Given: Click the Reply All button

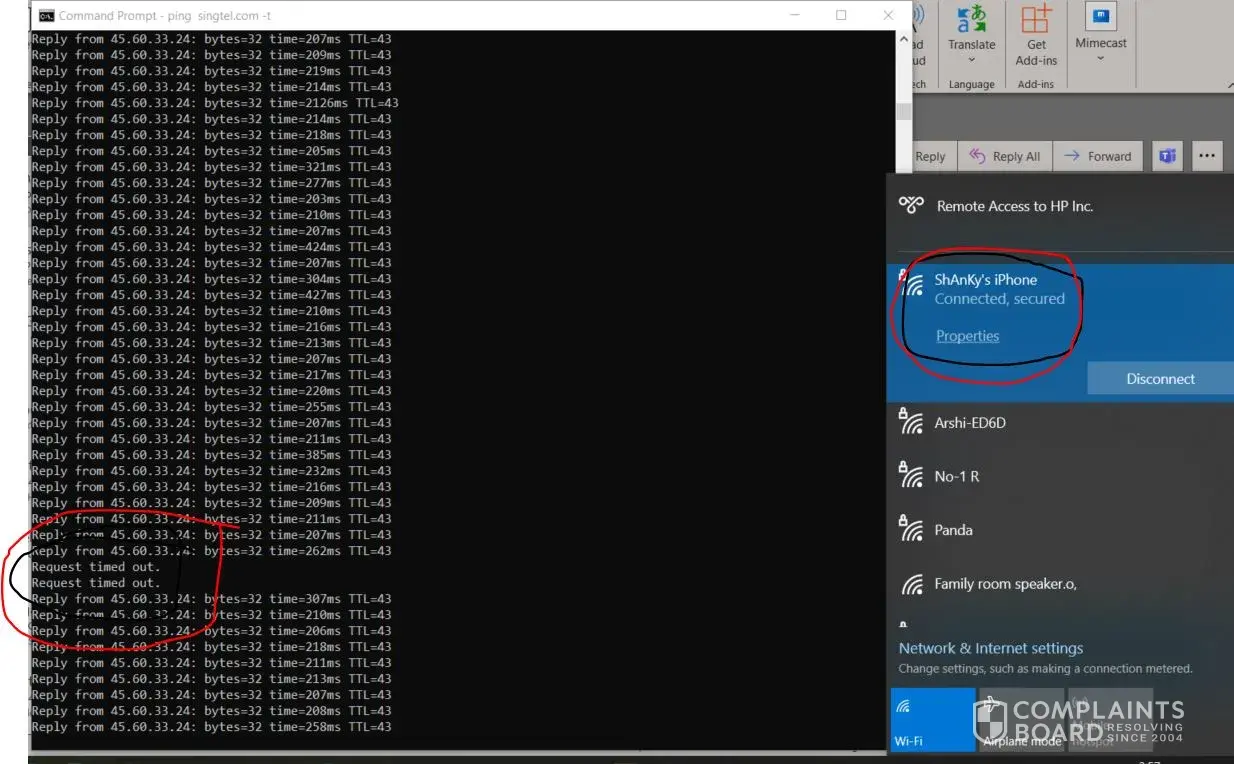Looking at the screenshot, I should pos(1005,156).
